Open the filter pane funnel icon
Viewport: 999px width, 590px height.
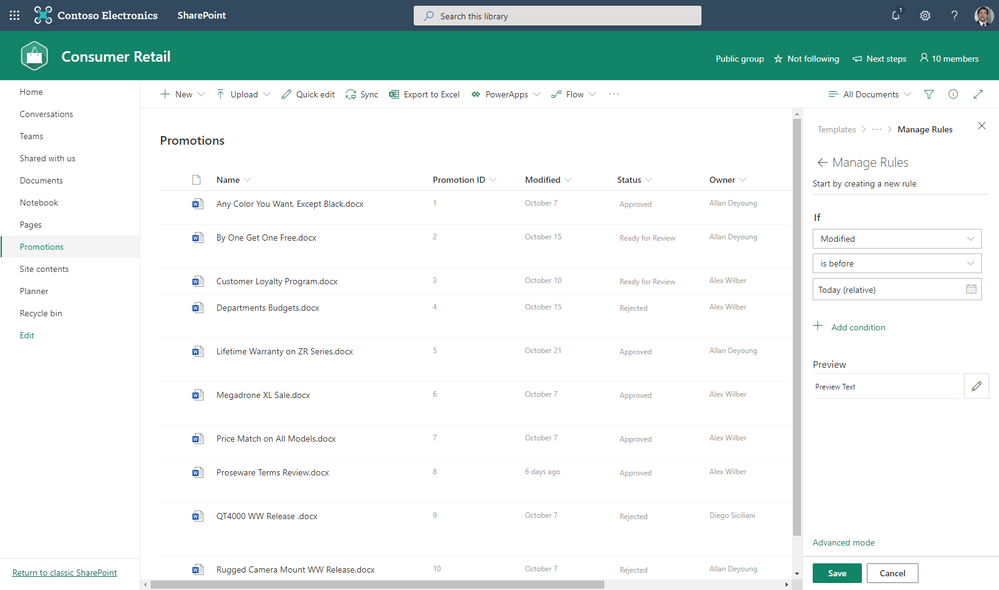(x=929, y=94)
